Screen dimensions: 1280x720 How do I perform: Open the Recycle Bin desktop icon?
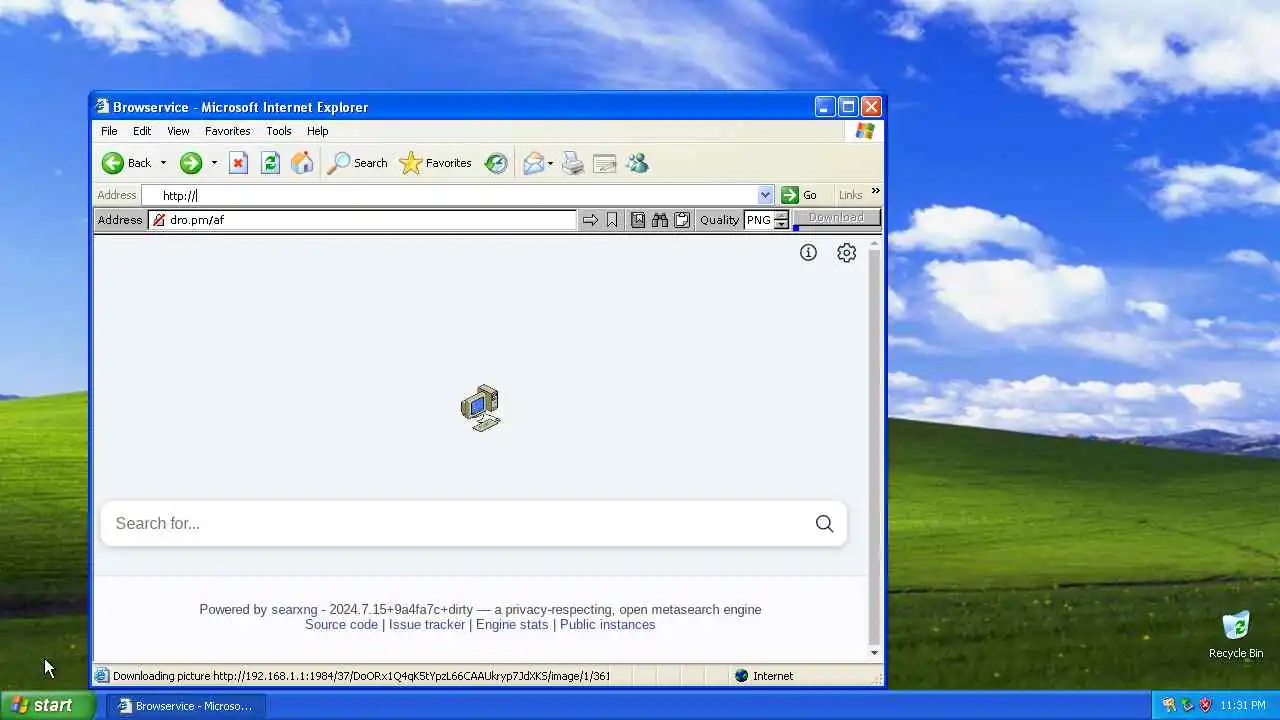click(1236, 635)
